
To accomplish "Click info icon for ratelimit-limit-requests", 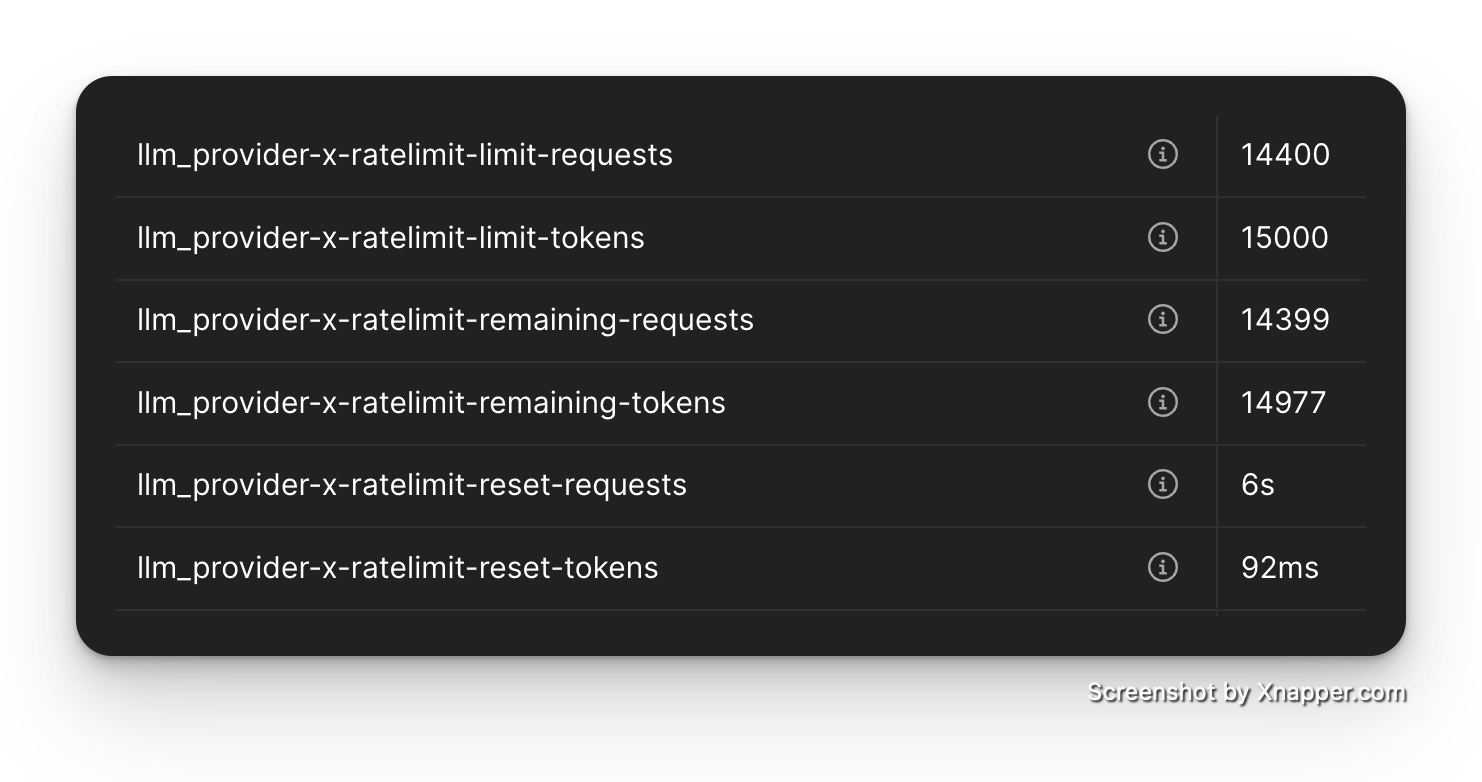I will [x=1162, y=155].
